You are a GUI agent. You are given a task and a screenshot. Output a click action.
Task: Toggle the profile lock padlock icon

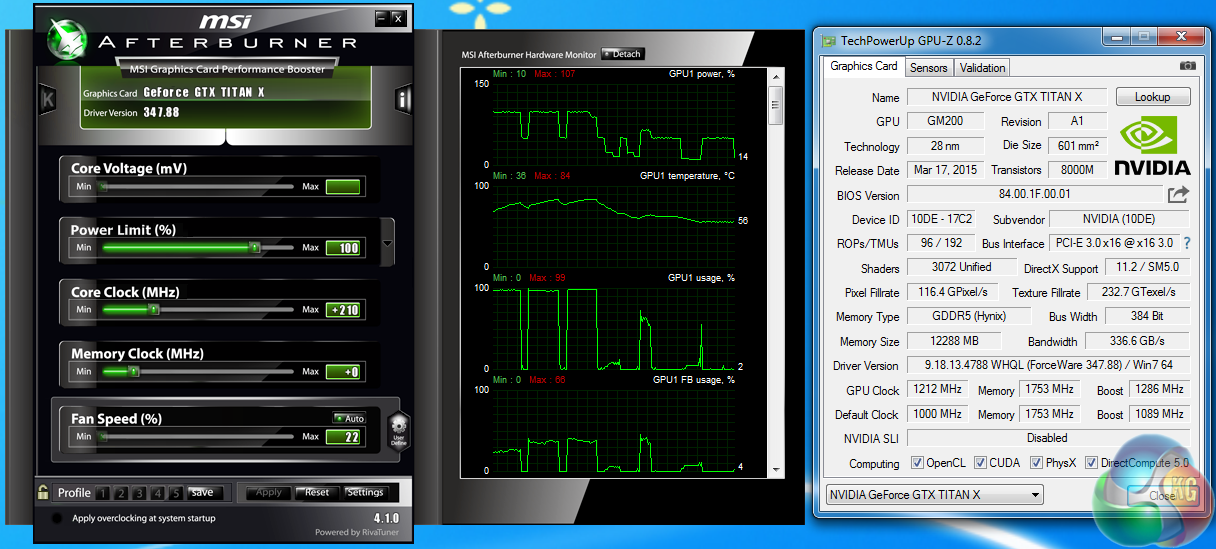coord(43,492)
